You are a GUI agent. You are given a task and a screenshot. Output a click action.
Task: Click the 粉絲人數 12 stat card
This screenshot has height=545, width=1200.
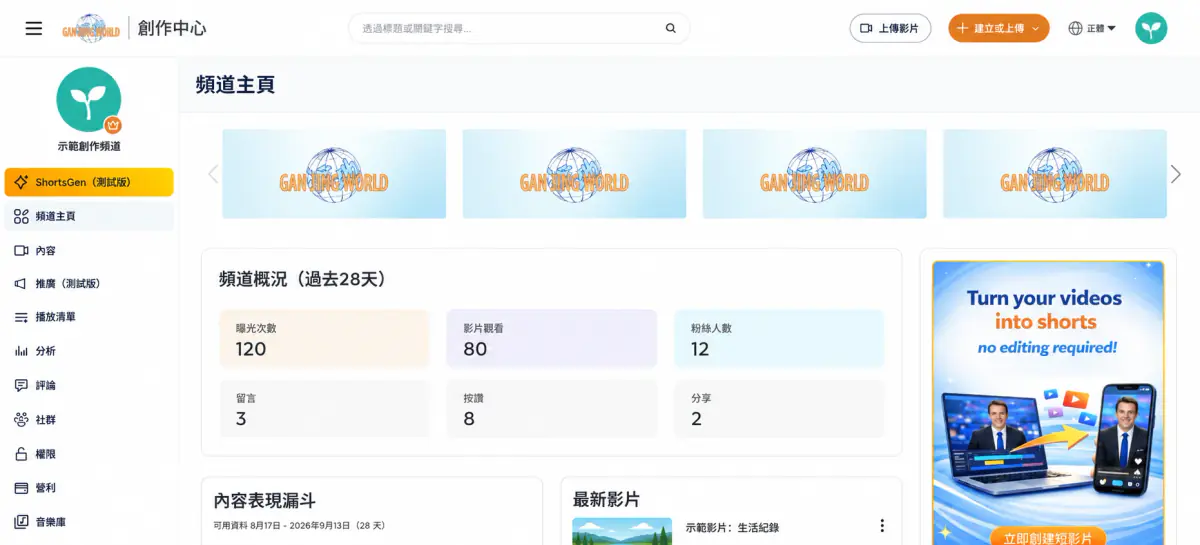(x=779, y=339)
